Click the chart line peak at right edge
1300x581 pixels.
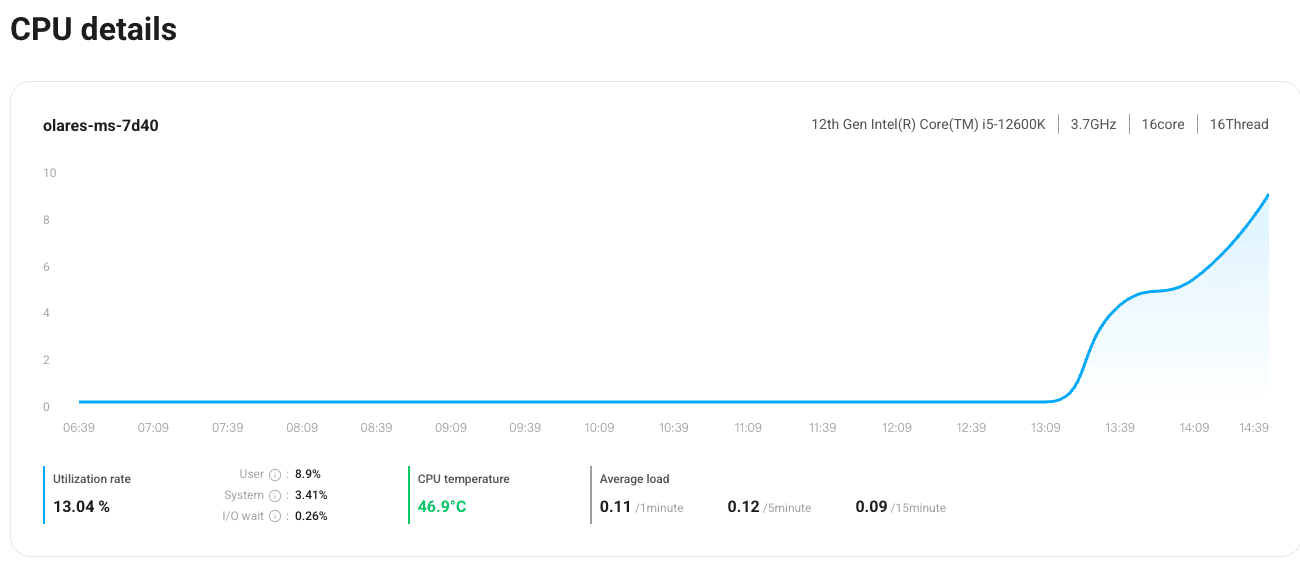tap(1267, 195)
